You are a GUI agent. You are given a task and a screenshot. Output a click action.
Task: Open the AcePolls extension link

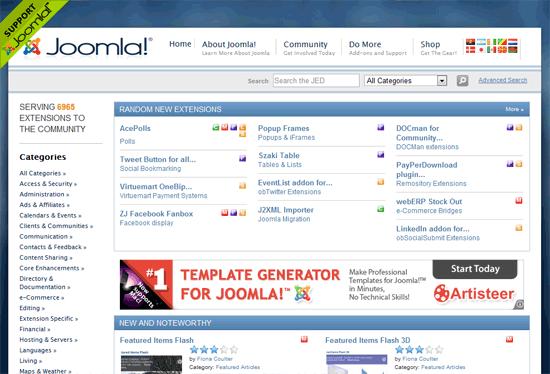pos(135,128)
